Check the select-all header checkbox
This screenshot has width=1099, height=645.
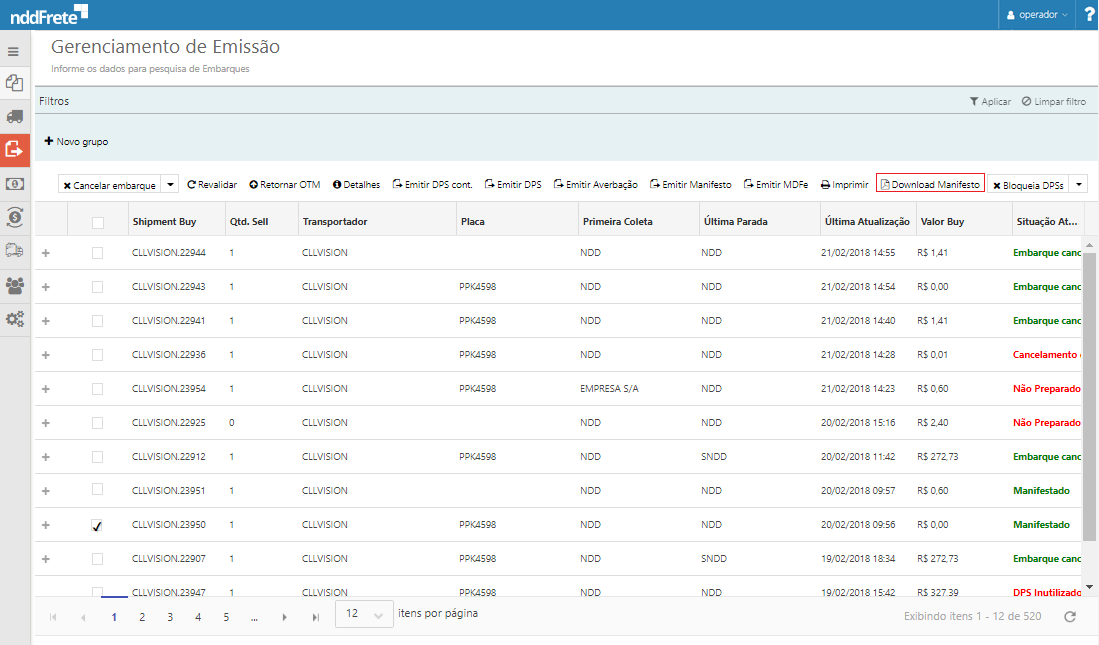[97, 222]
